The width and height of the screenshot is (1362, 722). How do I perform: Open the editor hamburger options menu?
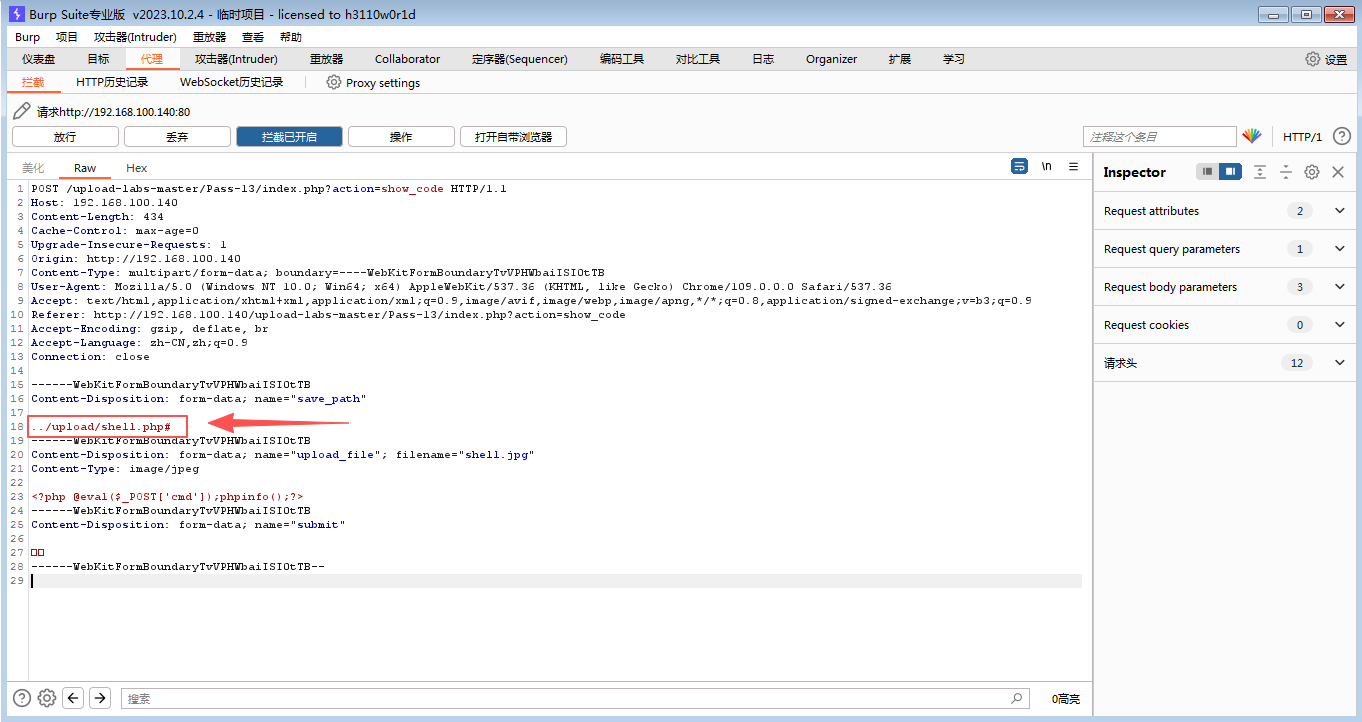point(1074,166)
